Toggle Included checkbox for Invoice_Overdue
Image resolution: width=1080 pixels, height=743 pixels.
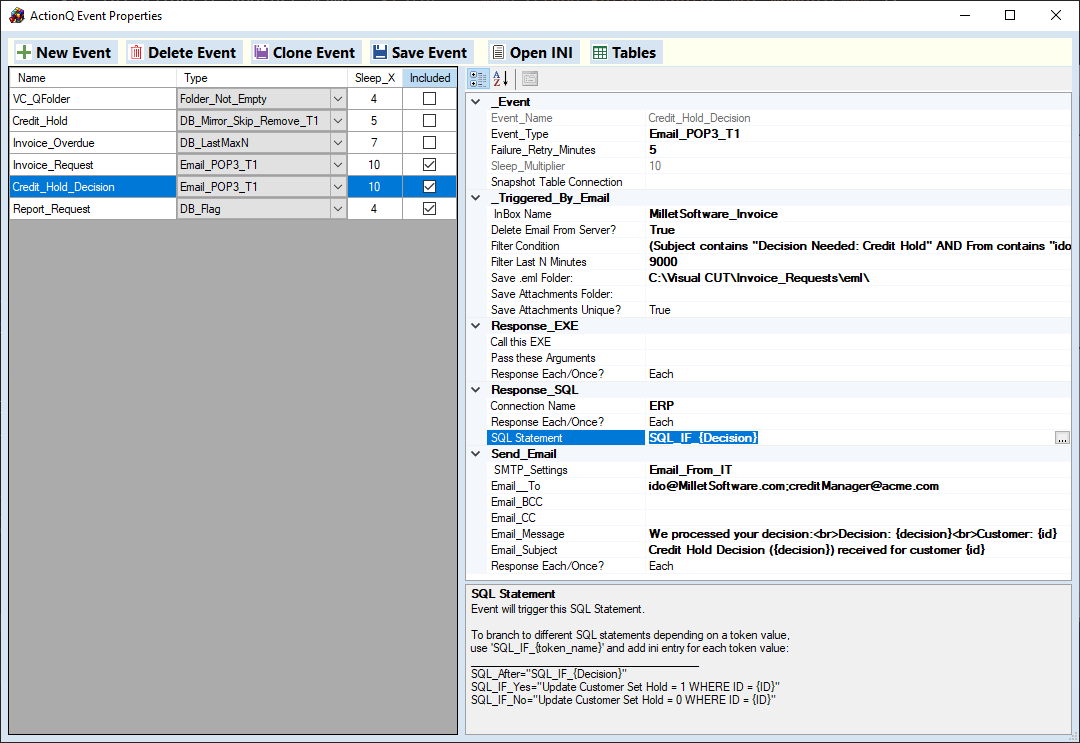(429, 143)
